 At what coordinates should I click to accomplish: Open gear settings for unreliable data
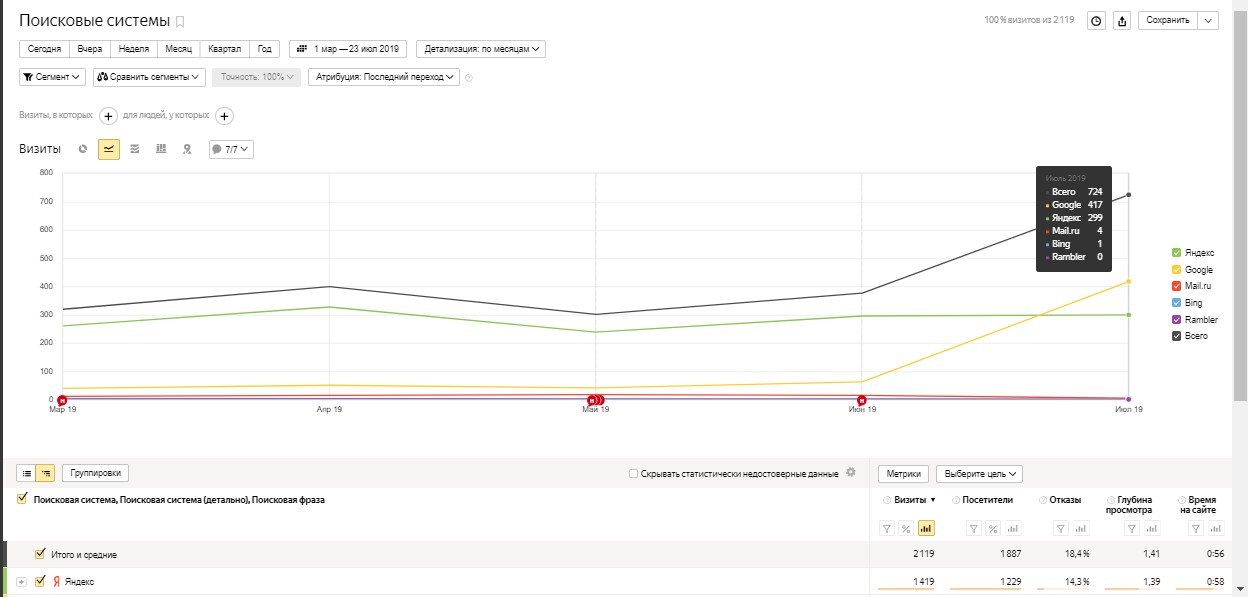tap(851, 472)
